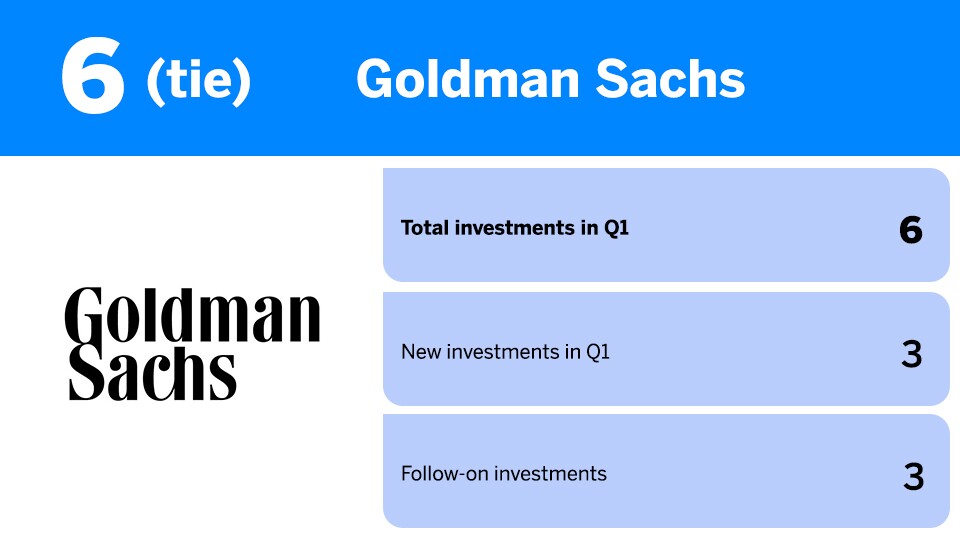Click the word "Total" in first row
Screen dimensions: 960x540
[425, 228]
